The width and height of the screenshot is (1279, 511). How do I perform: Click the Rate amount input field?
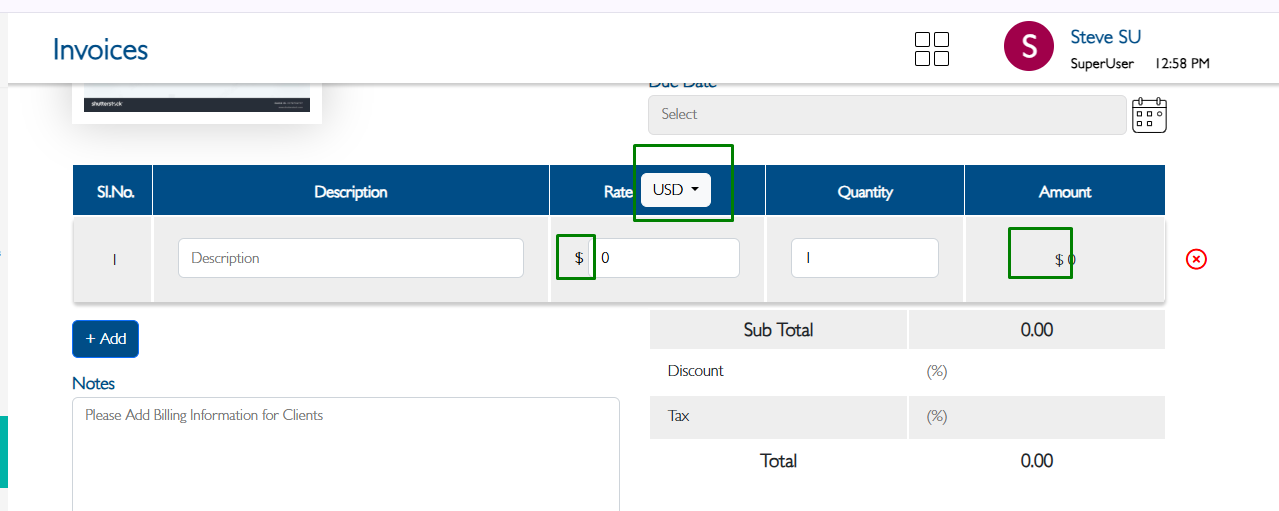click(x=666, y=258)
